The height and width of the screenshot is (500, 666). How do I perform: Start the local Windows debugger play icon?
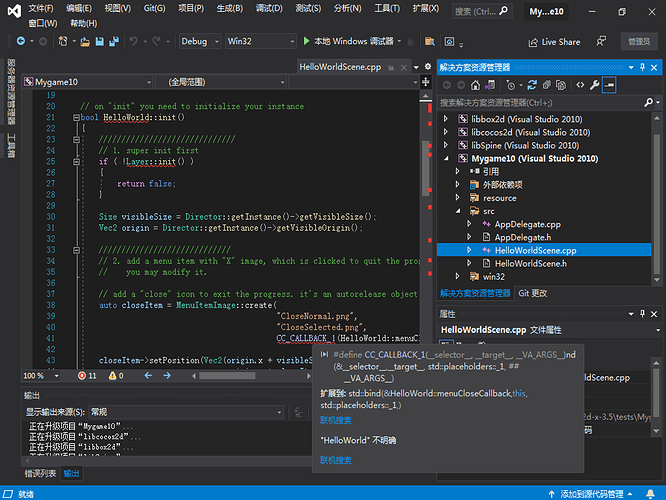pyautogui.click(x=304, y=42)
